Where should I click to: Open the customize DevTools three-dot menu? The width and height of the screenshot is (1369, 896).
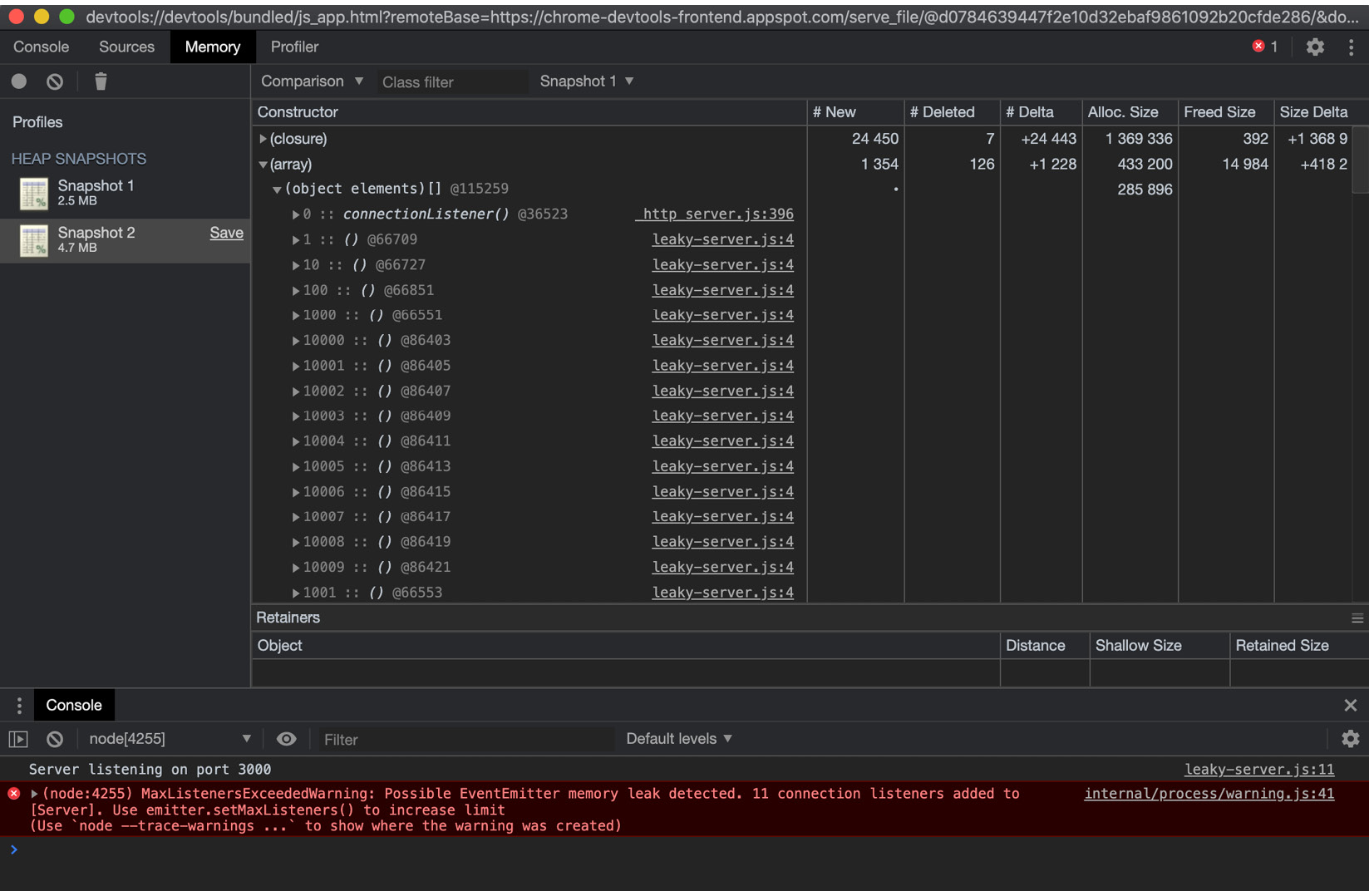1351,47
